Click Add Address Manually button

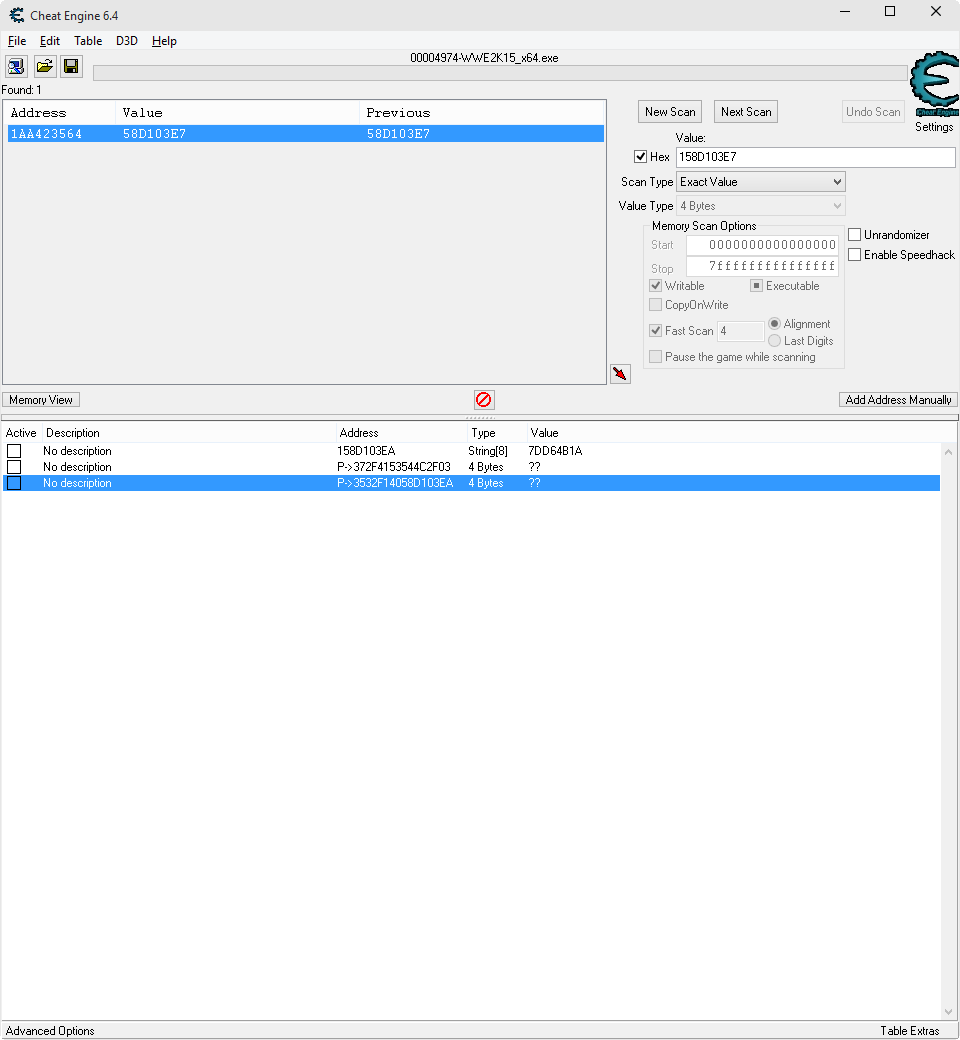[x=898, y=400]
